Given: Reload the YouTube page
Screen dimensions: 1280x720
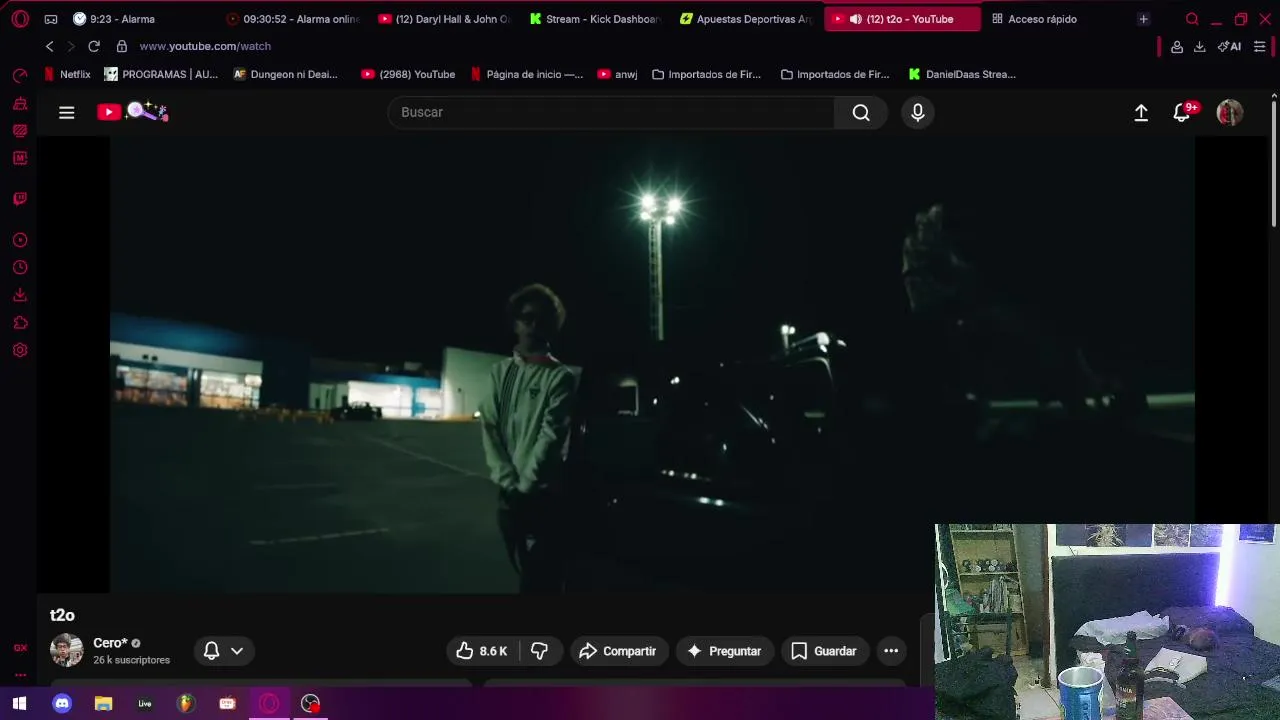Looking at the screenshot, I should (x=94, y=46).
